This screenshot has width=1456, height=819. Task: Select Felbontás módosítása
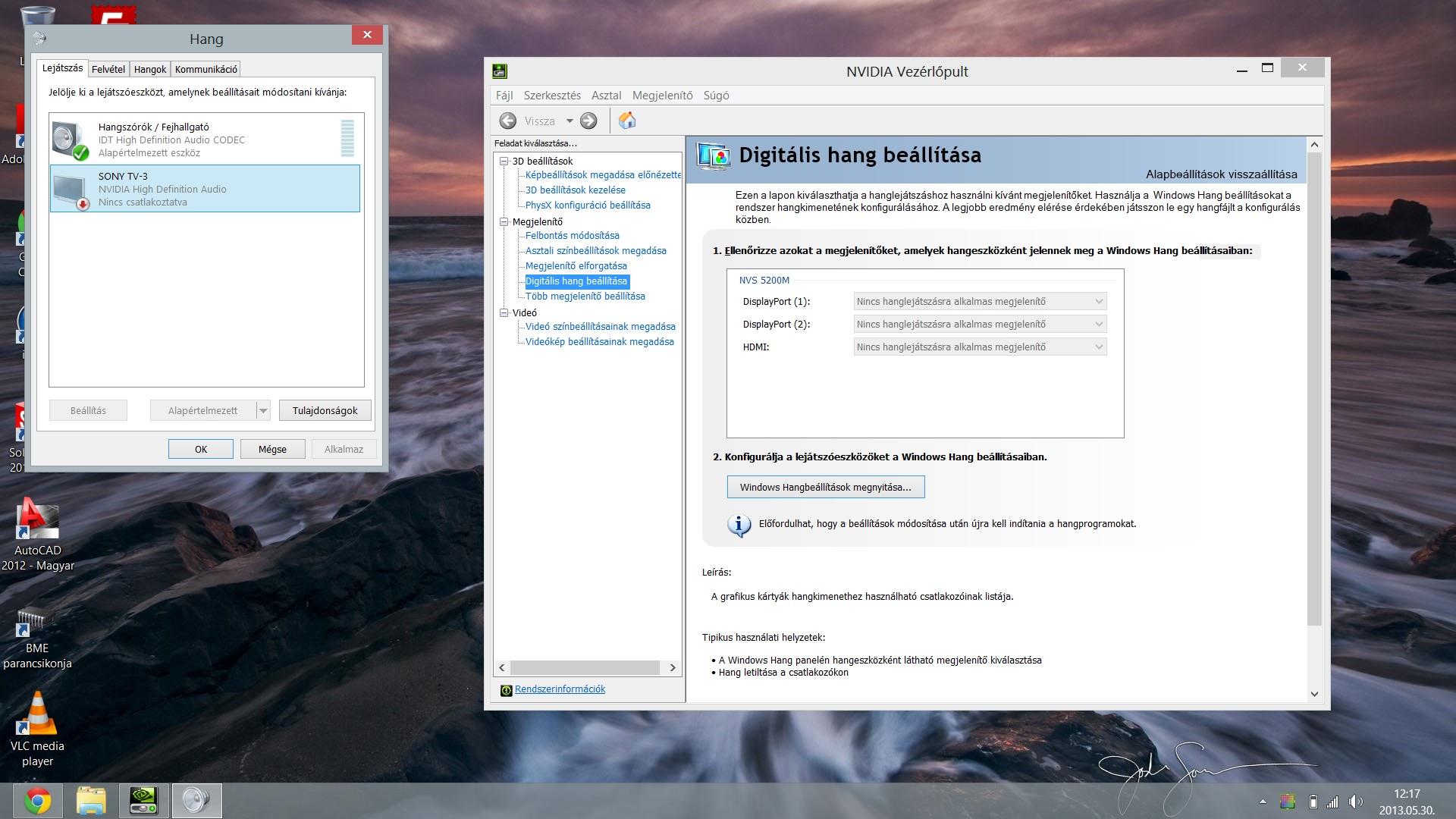573,235
